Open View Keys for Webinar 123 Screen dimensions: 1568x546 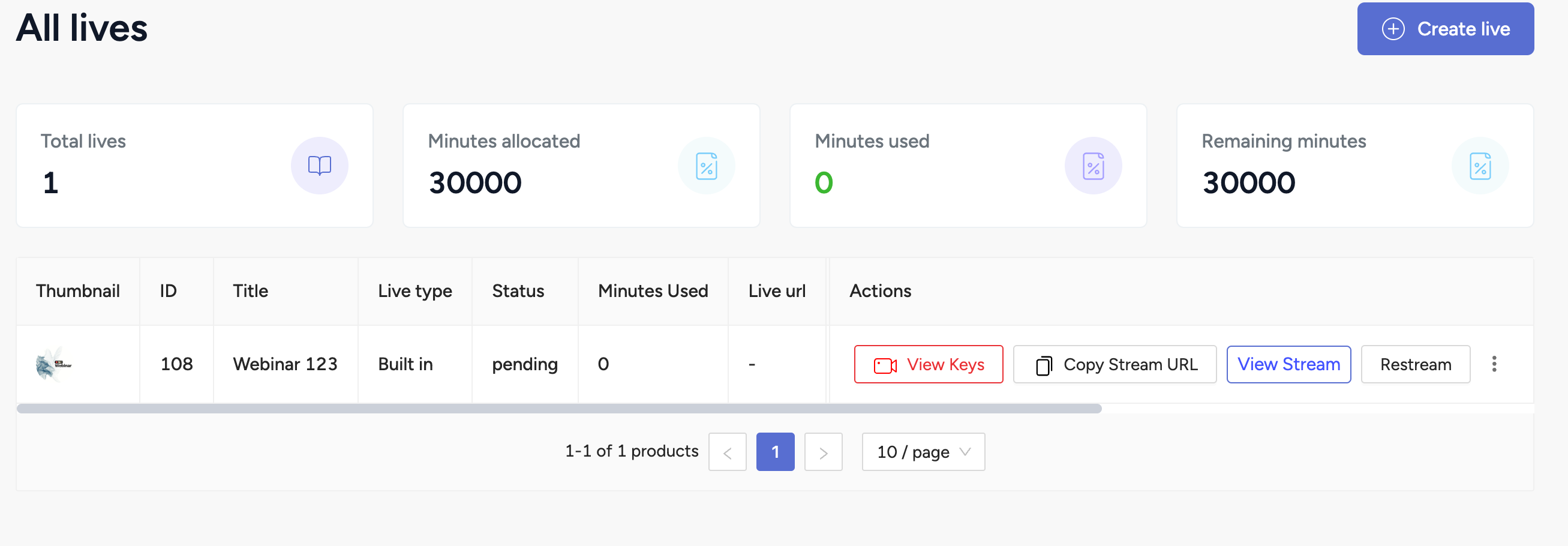(928, 364)
